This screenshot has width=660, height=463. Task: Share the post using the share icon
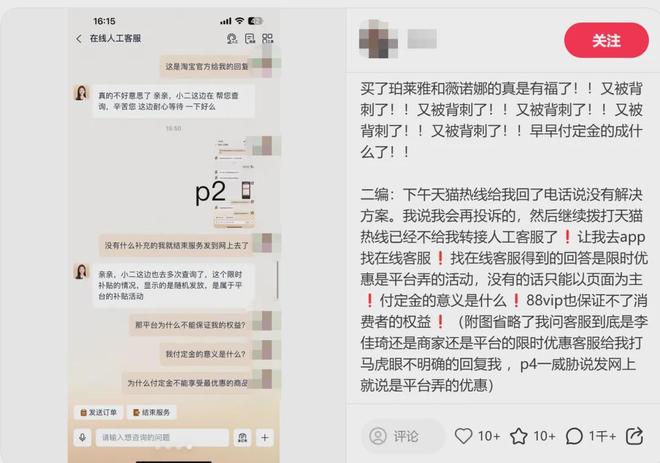coord(634,436)
